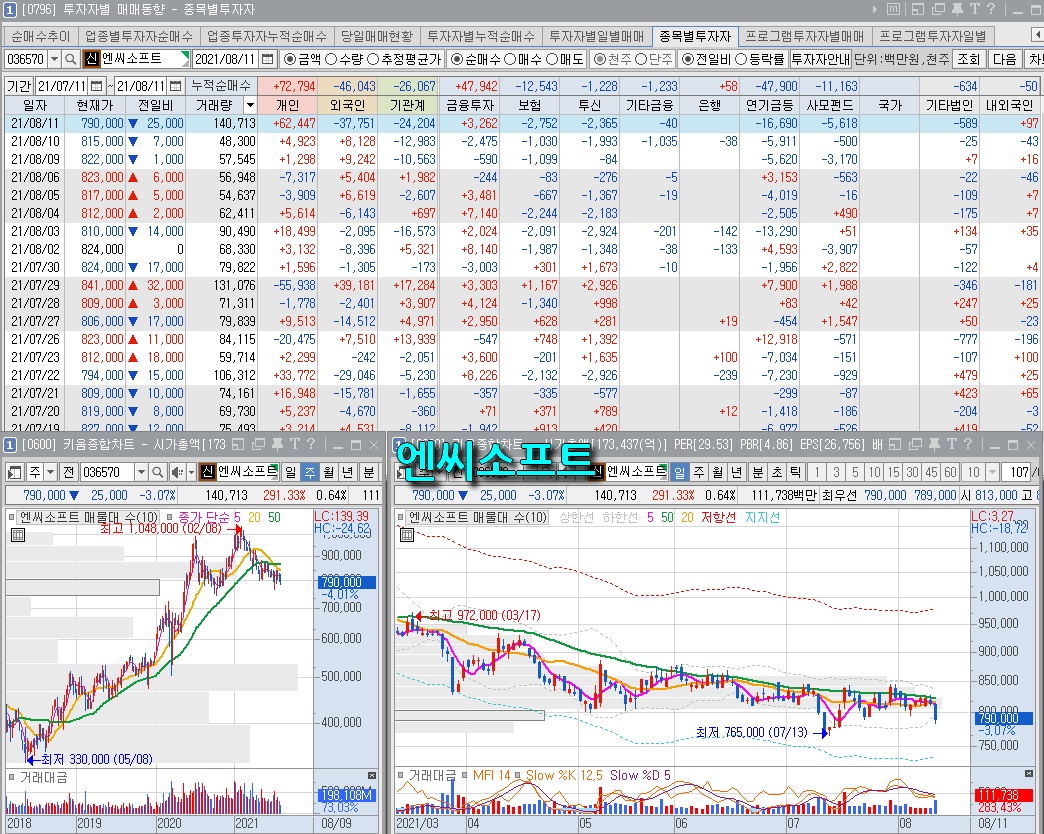Open the stock code 036570 dropdown arrow

point(55,59)
